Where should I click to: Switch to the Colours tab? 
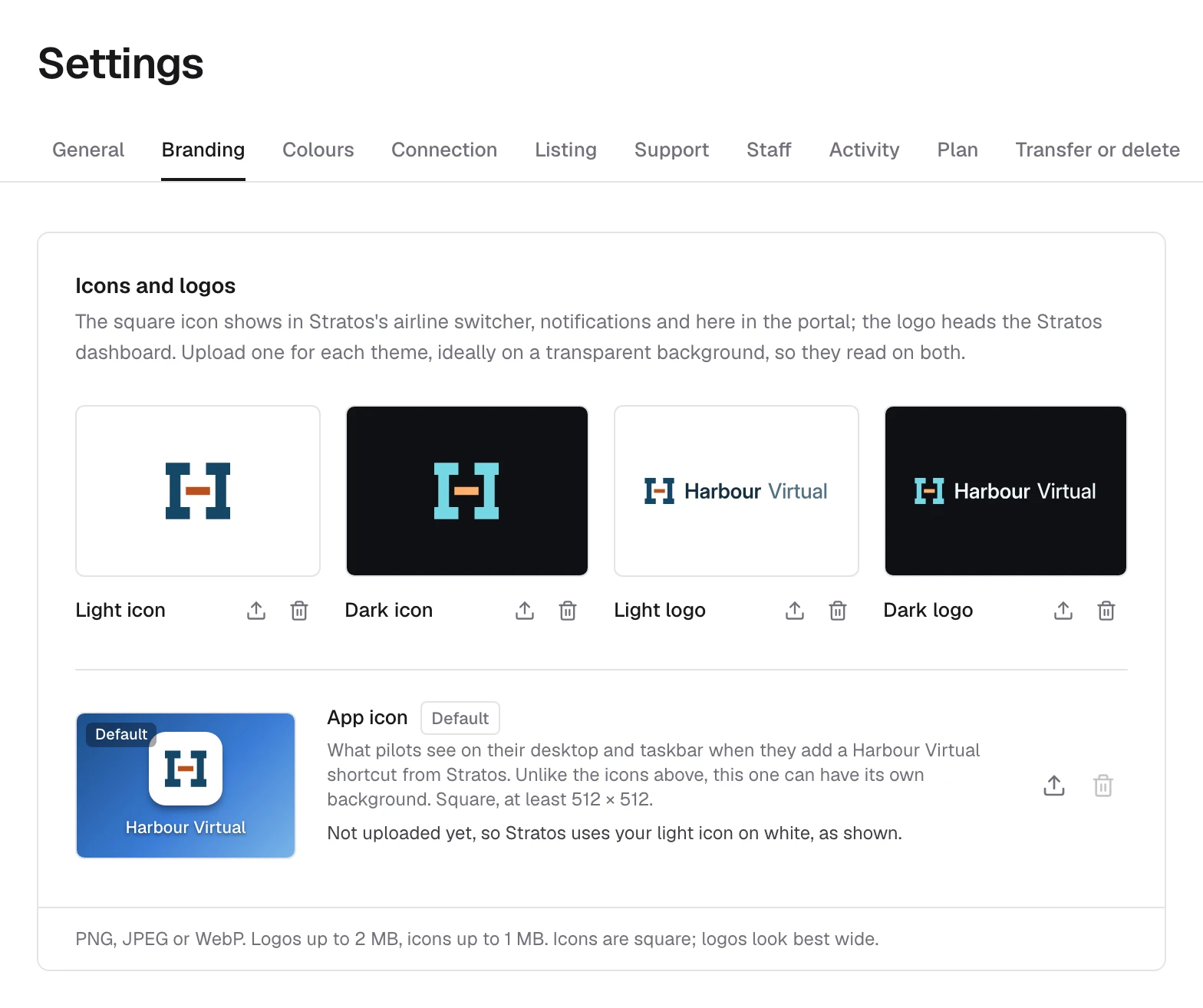(x=318, y=150)
